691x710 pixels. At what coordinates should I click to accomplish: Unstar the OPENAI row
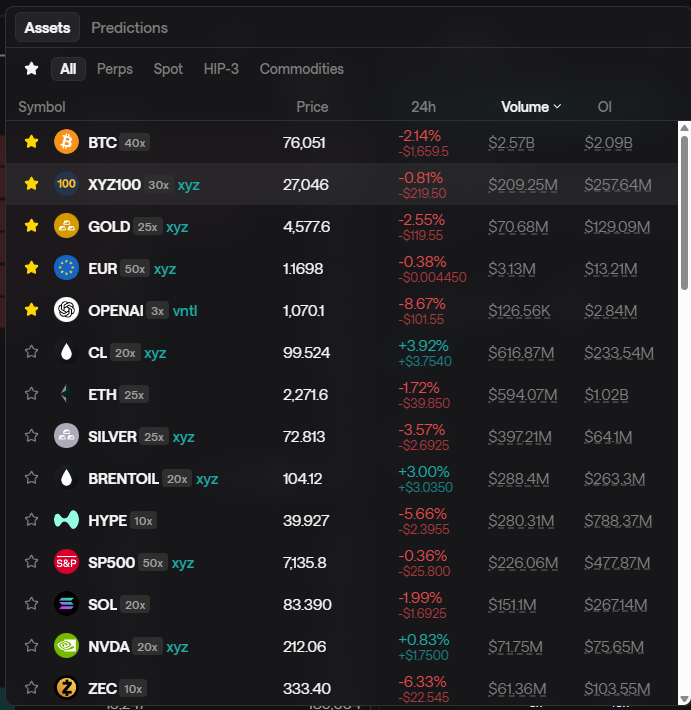point(31,310)
